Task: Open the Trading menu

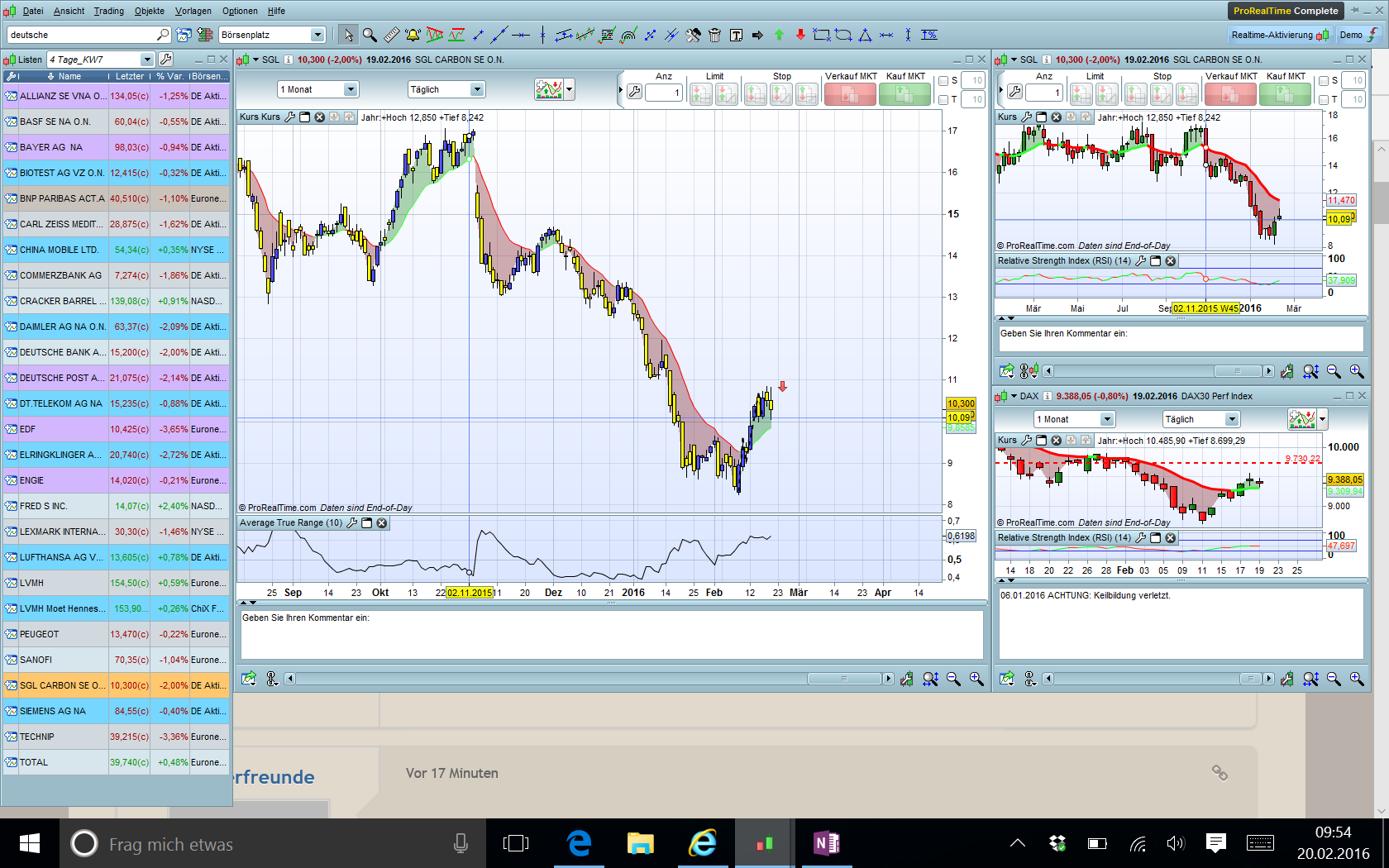Action: click(x=108, y=11)
